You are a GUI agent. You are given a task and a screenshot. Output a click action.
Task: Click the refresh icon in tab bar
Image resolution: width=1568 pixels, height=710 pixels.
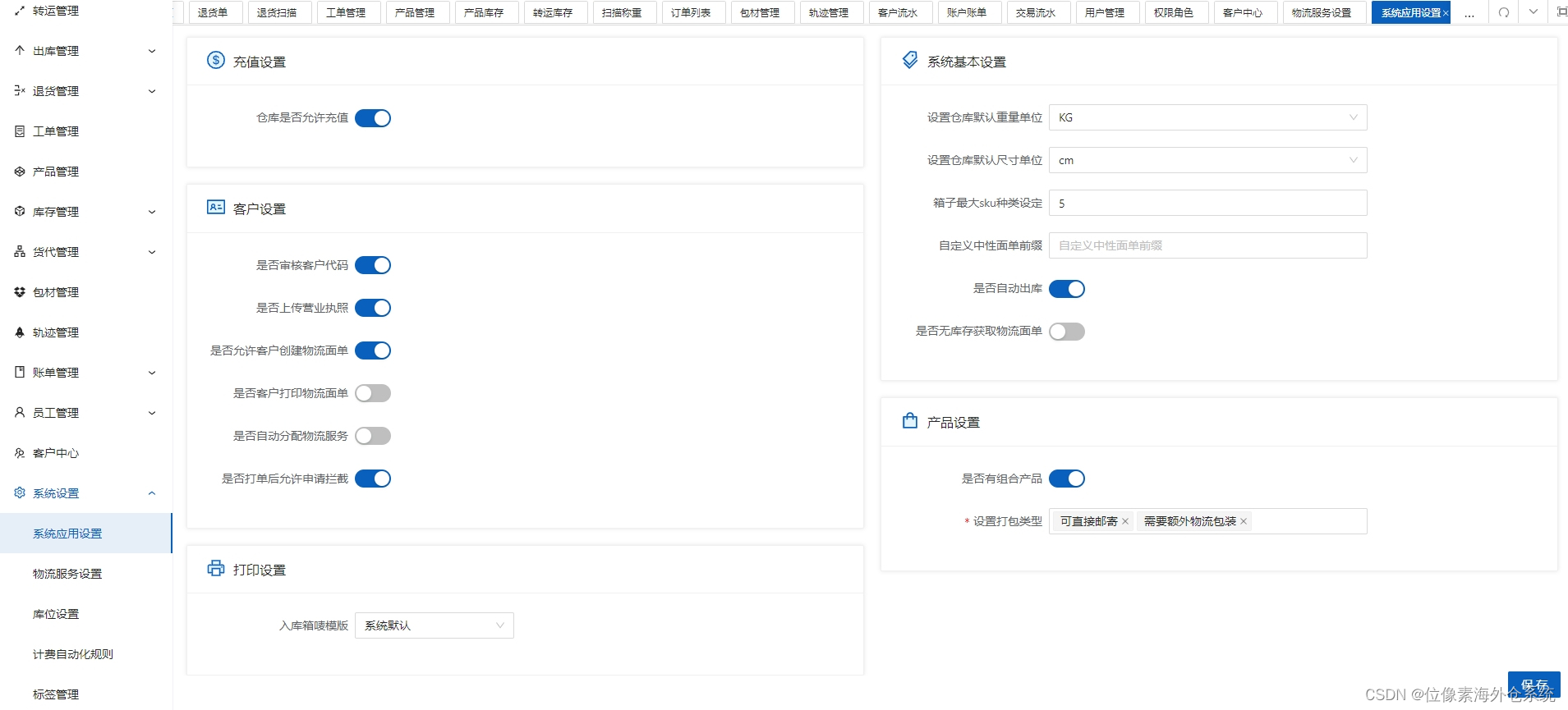[1504, 12]
